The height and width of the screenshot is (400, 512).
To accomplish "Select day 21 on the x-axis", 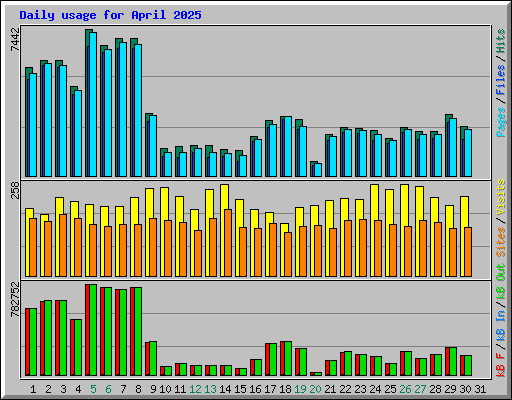I will tap(330, 389).
